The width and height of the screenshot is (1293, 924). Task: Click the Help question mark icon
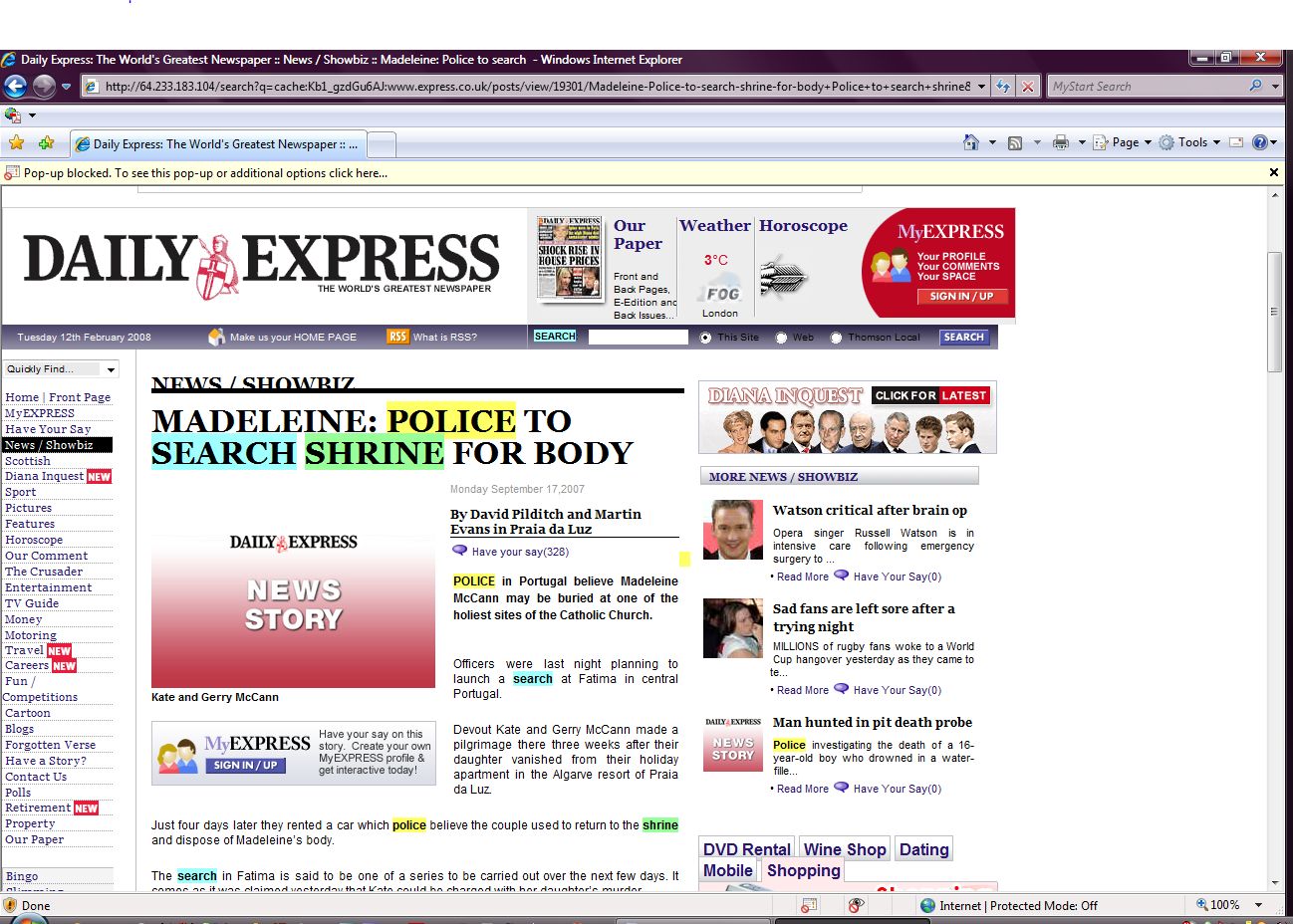(x=1259, y=142)
